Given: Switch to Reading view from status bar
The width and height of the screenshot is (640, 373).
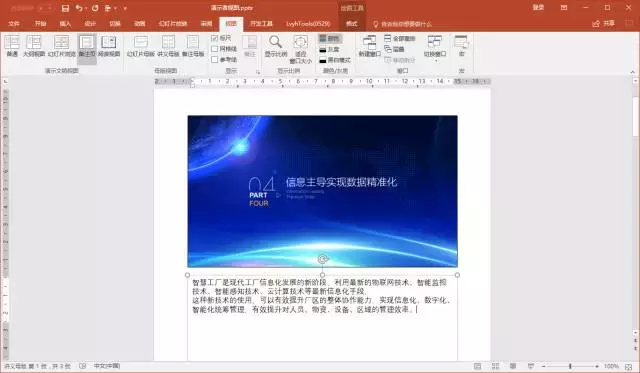Looking at the screenshot, I should 513,366.
